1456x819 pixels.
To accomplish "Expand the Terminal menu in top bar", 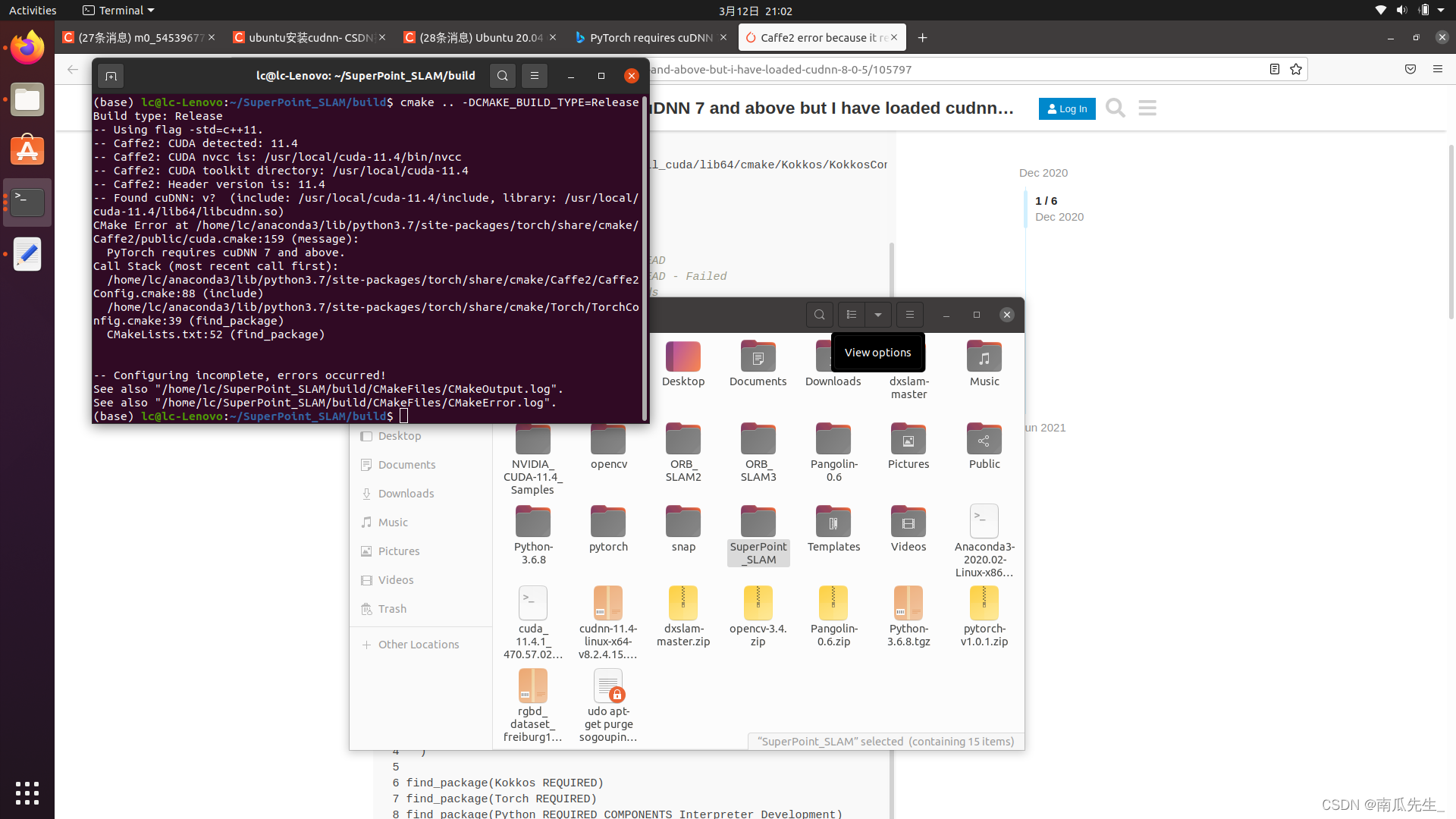I will coord(118,11).
